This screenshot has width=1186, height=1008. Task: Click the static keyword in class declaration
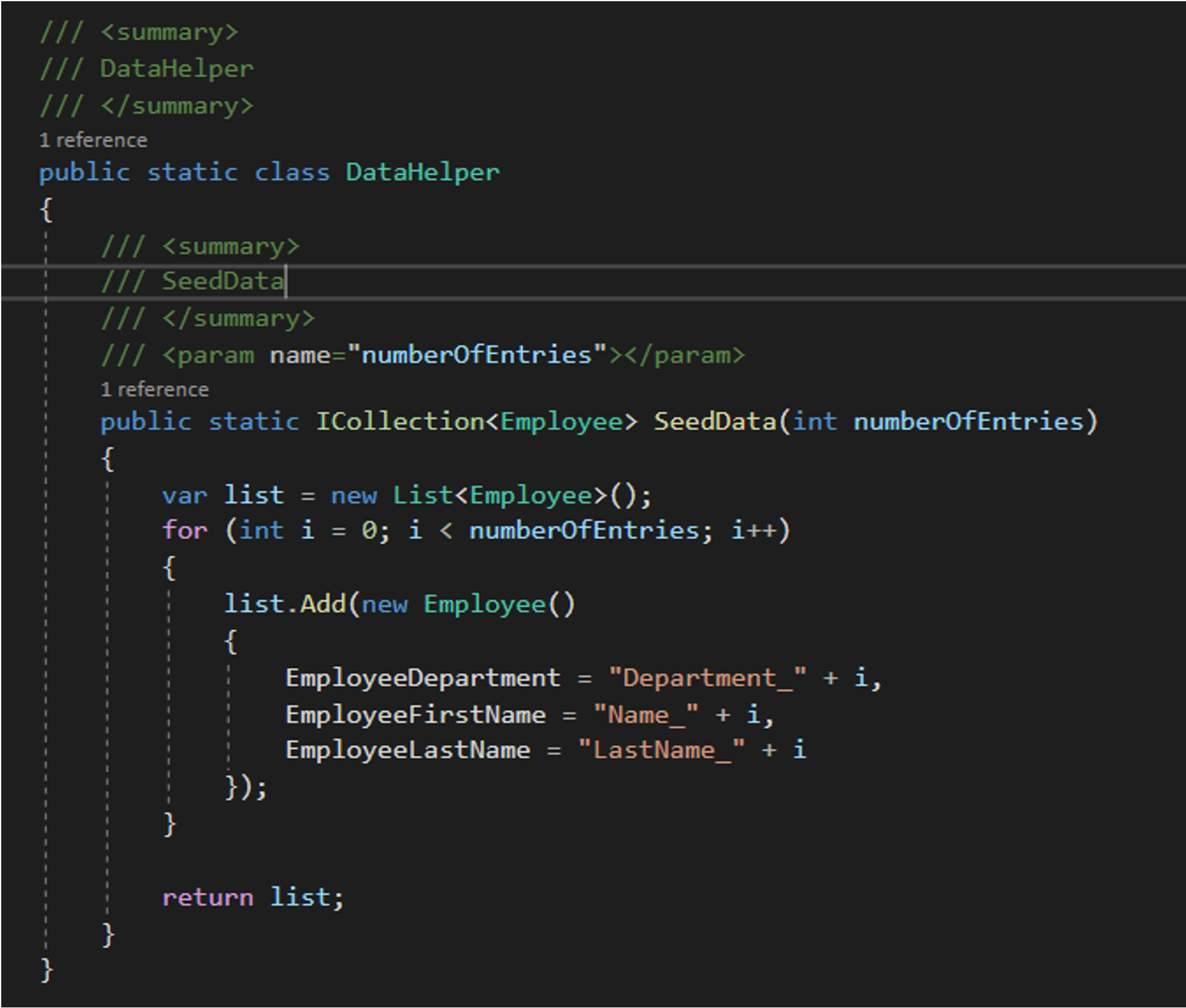coord(192,172)
